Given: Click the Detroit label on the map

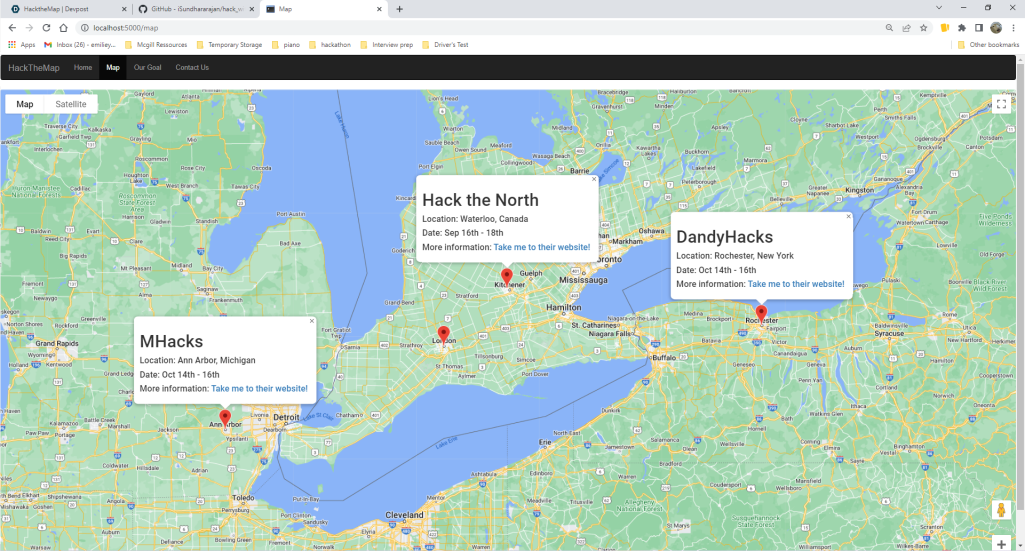Looking at the screenshot, I should (x=286, y=417).
